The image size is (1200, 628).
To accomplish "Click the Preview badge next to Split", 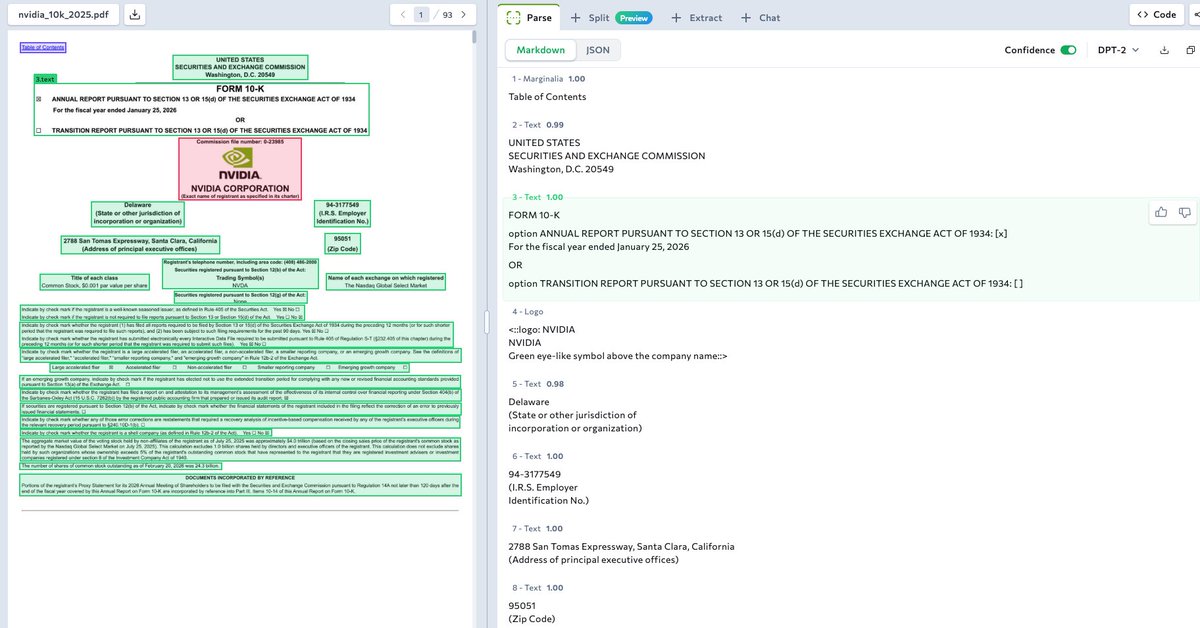I will [633, 18].
